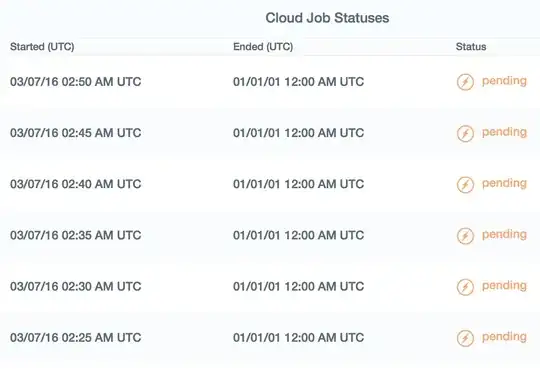The image size is (540, 369).
Task: Select start time 03/07/16 02:50 AM UTC
Action: point(75,82)
